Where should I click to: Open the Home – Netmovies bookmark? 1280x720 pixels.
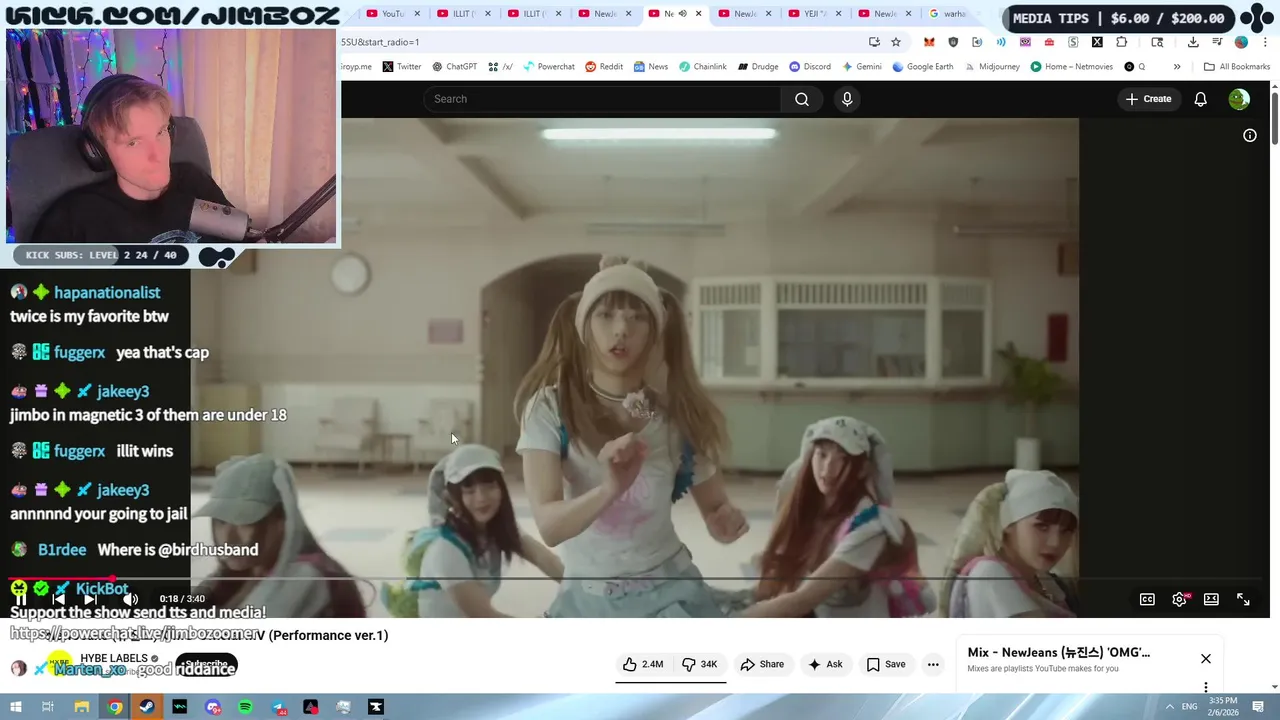point(1071,67)
